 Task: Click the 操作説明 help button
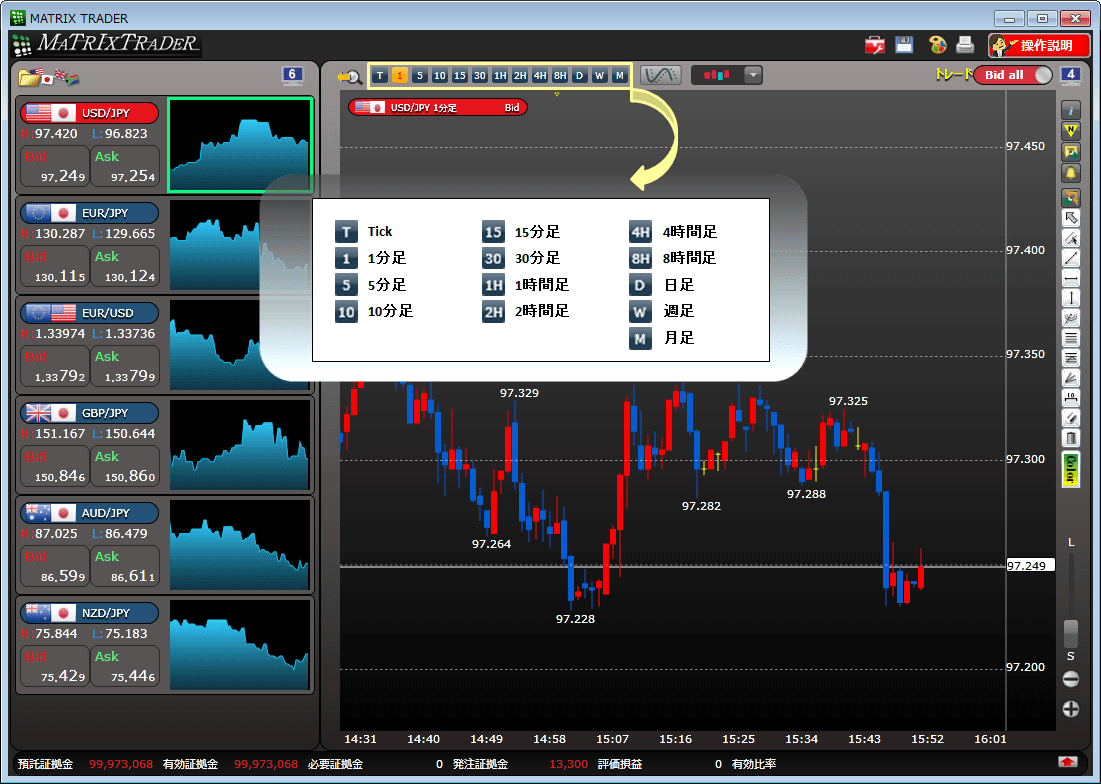1039,46
